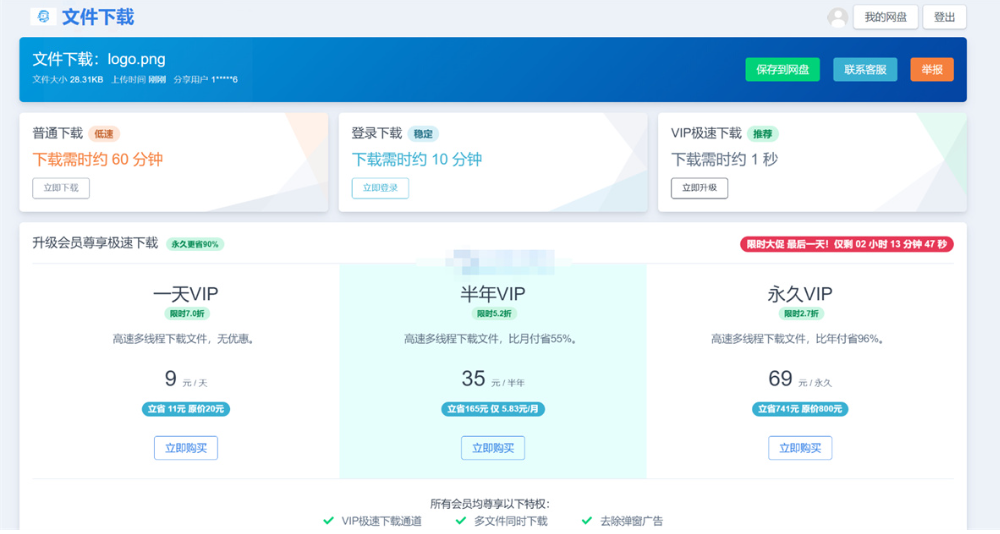Open the user avatar icon
The image size is (1000, 534).
837,17
